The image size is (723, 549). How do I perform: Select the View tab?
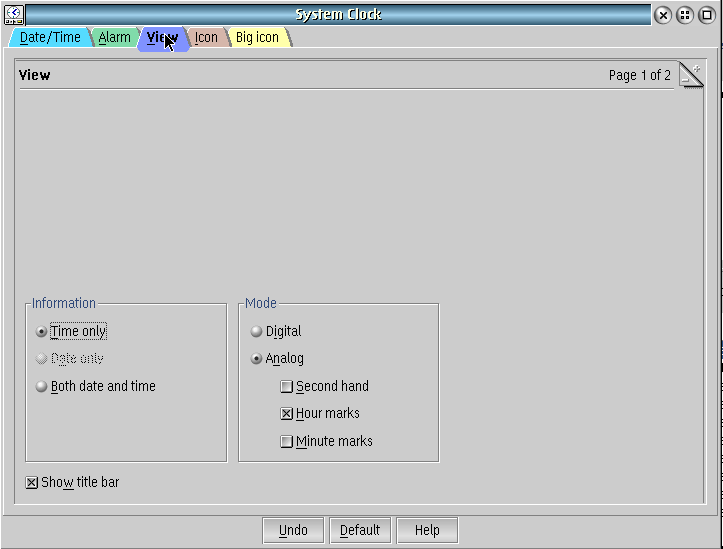[163, 39]
